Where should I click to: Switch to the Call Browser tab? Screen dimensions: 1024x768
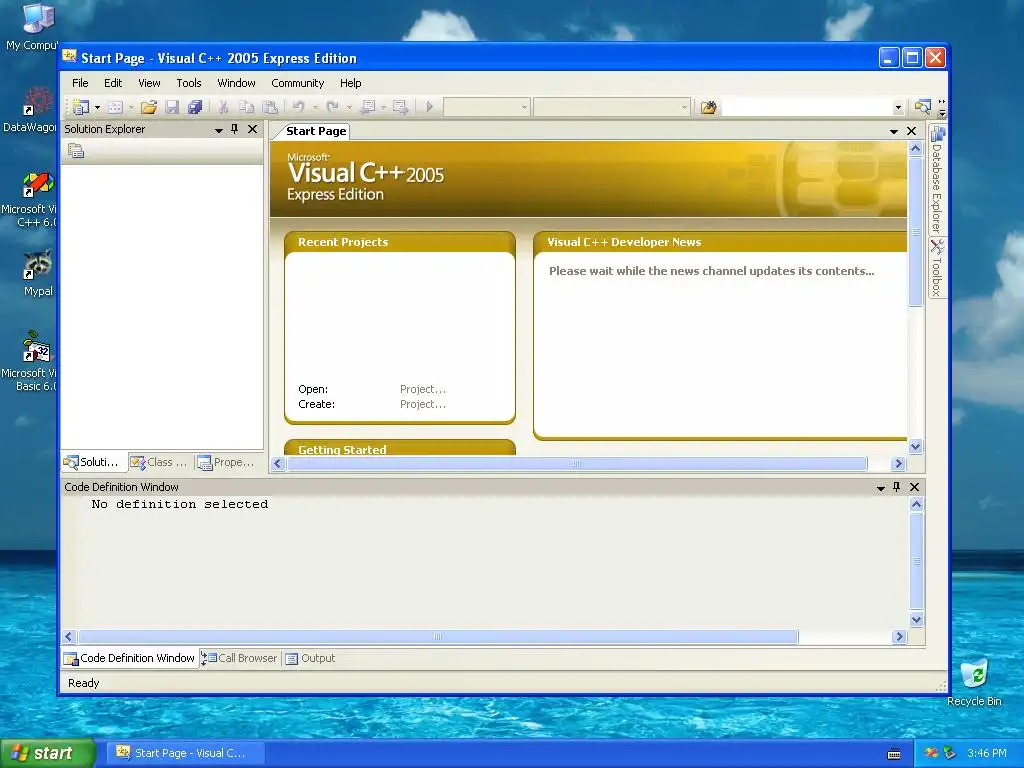[240, 658]
